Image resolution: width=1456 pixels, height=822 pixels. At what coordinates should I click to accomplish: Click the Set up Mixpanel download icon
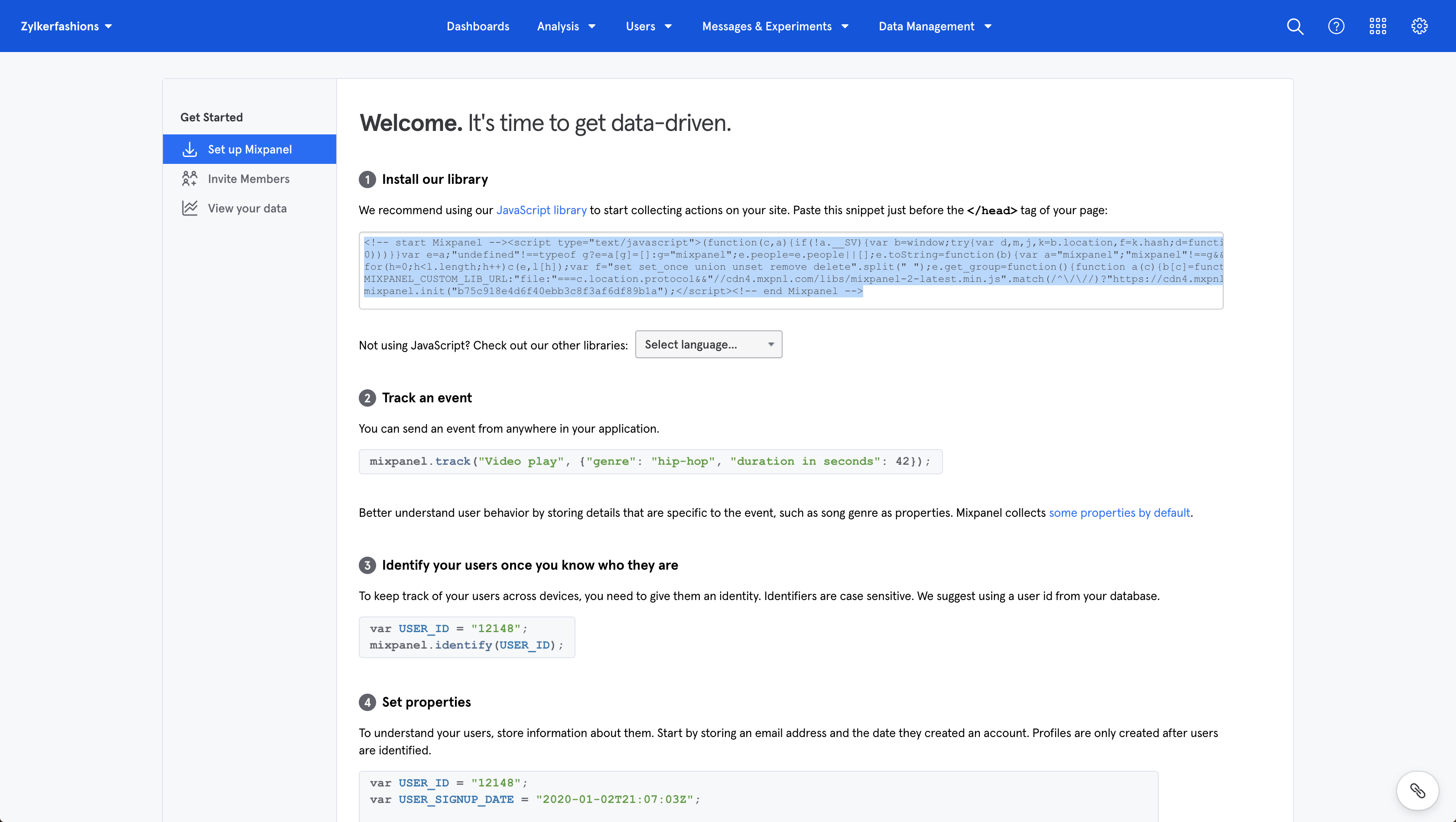tap(189, 149)
